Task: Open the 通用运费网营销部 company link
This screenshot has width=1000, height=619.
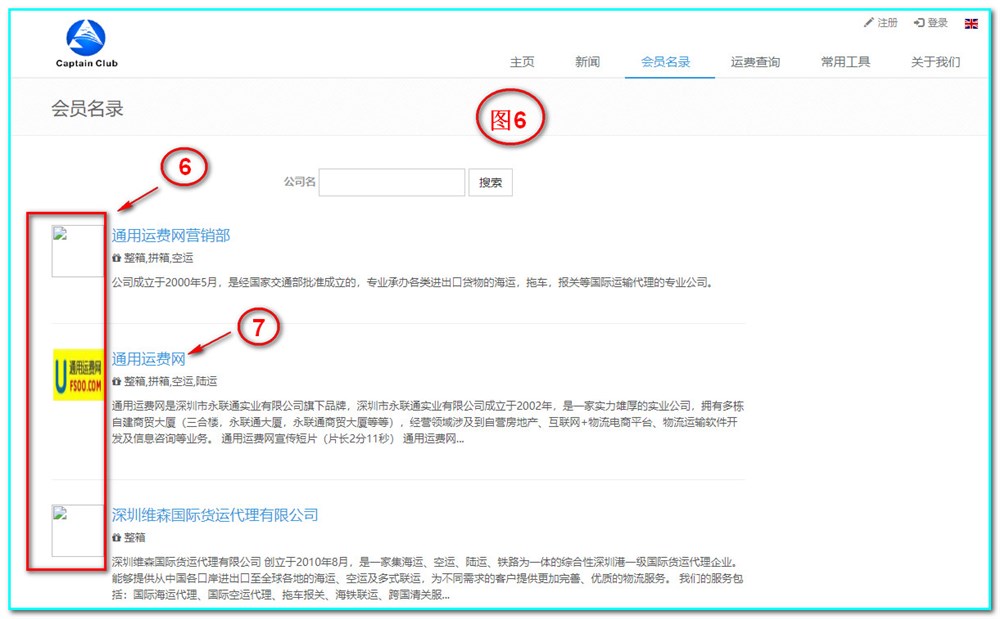Action: [171, 236]
